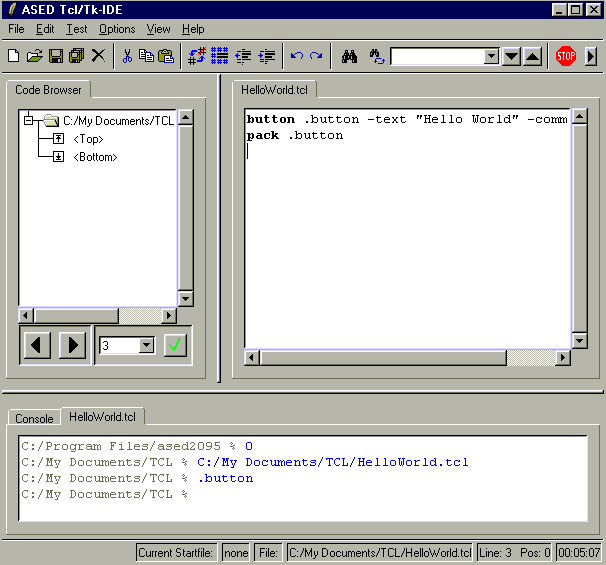The width and height of the screenshot is (606, 565).
Task: Toggle comment using the hash arrows icon
Action: tap(197, 56)
